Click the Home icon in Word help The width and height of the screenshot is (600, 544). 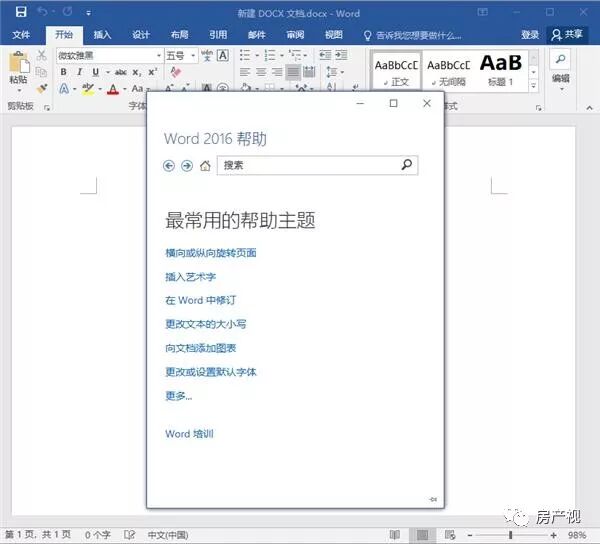[x=205, y=166]
